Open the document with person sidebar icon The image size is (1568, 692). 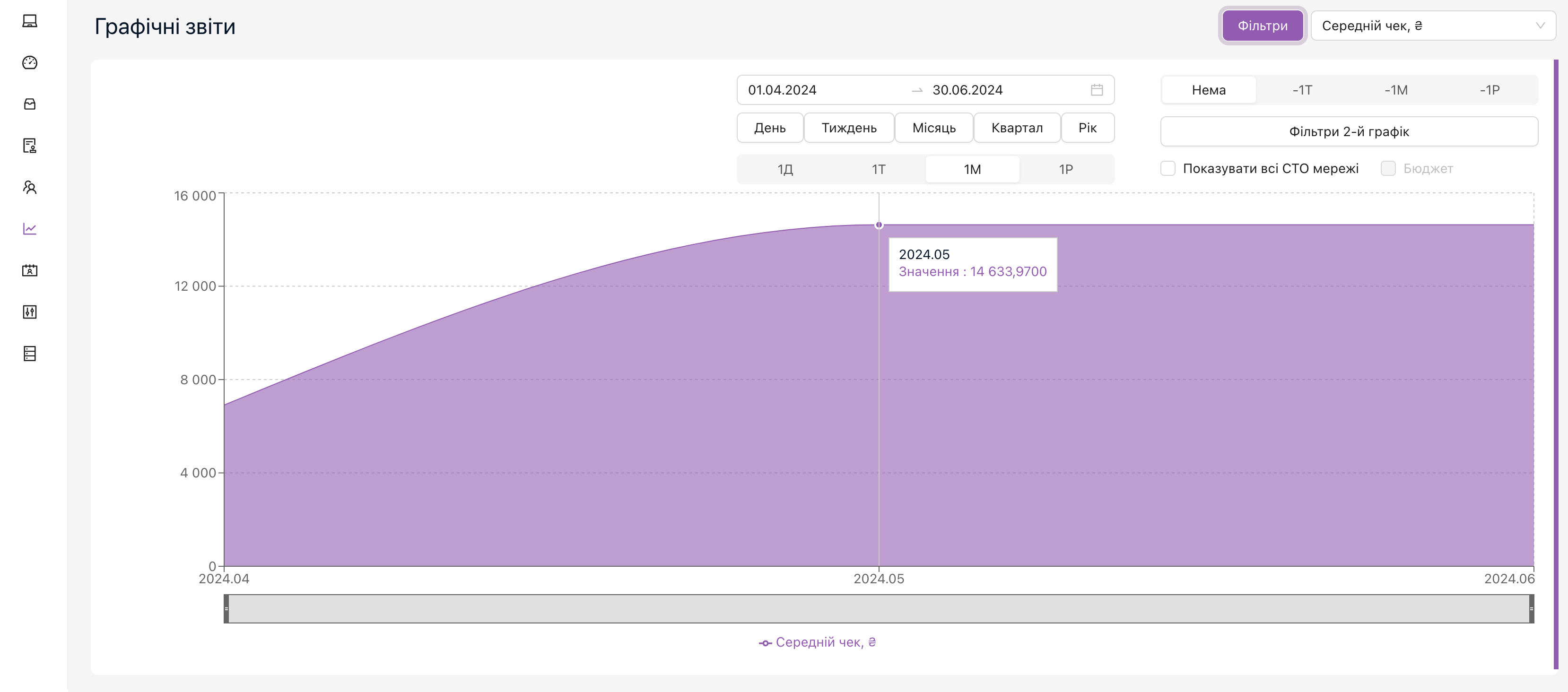click(29, 146)
